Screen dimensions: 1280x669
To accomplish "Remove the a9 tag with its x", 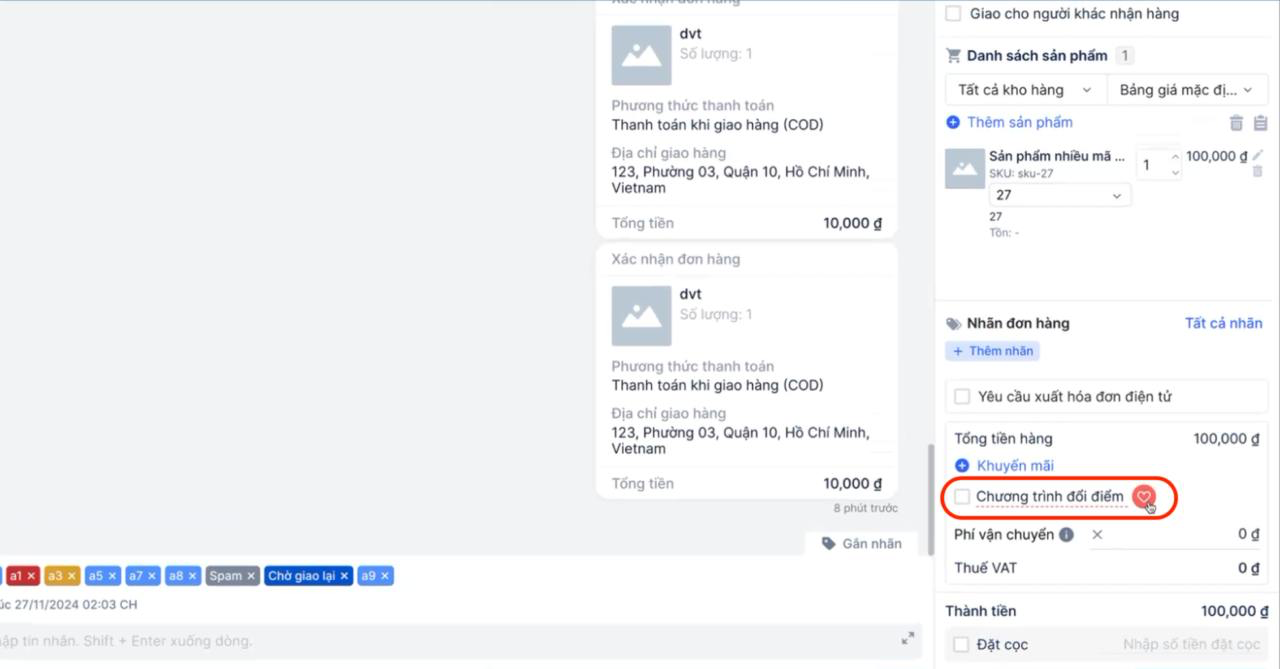I will pyautogui.click(x=385, y=576).
